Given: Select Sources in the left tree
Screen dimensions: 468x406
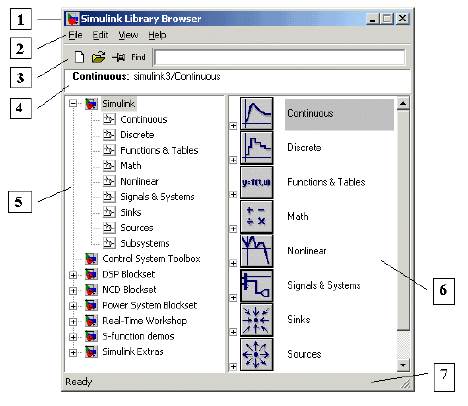Looking at the screenshot, I should 137,228.
